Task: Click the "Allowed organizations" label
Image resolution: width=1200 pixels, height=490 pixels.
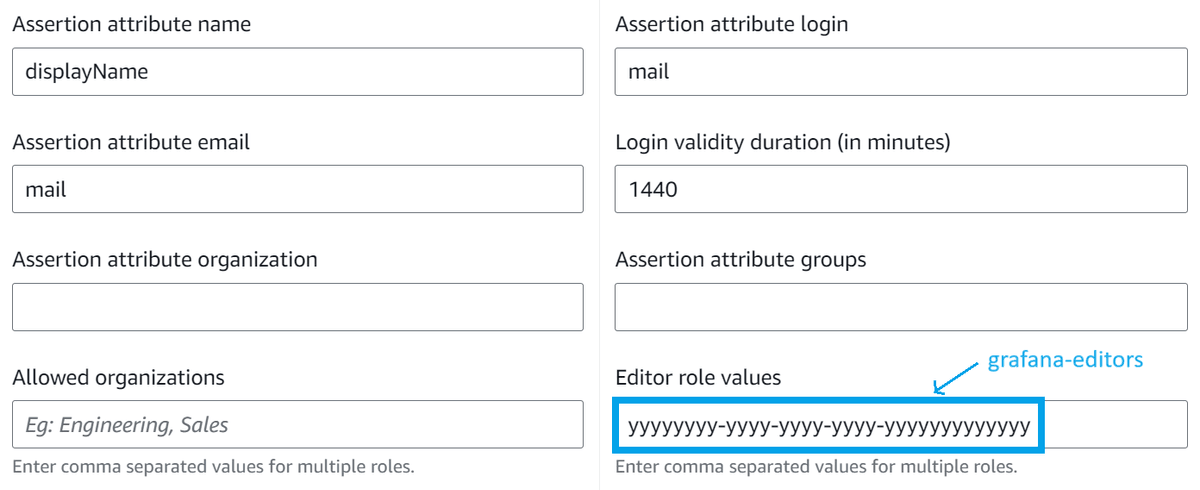Action: pyautogui.click(x=118, y=377)
